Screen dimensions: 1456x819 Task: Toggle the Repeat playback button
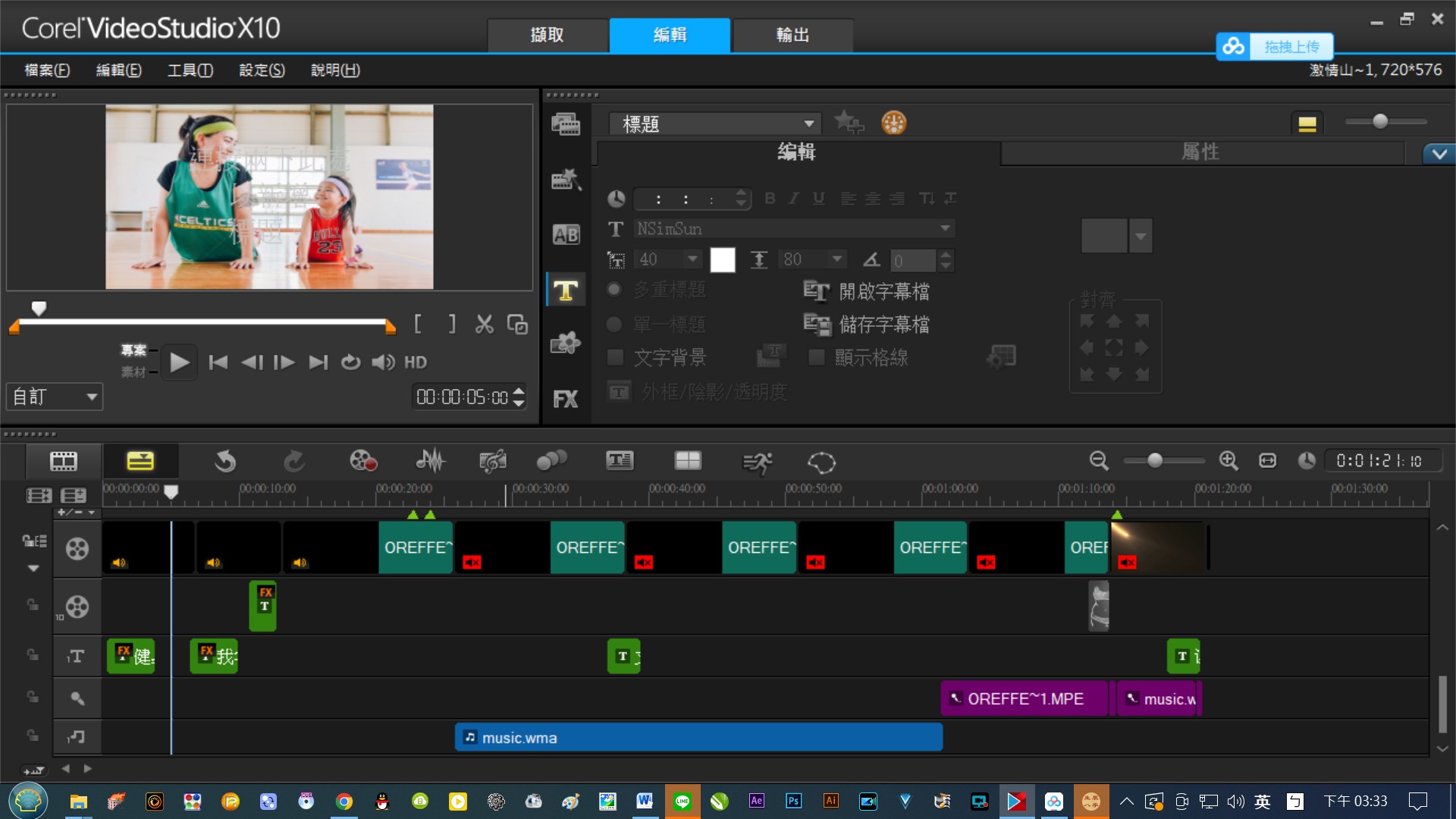[x=350, y=362]
